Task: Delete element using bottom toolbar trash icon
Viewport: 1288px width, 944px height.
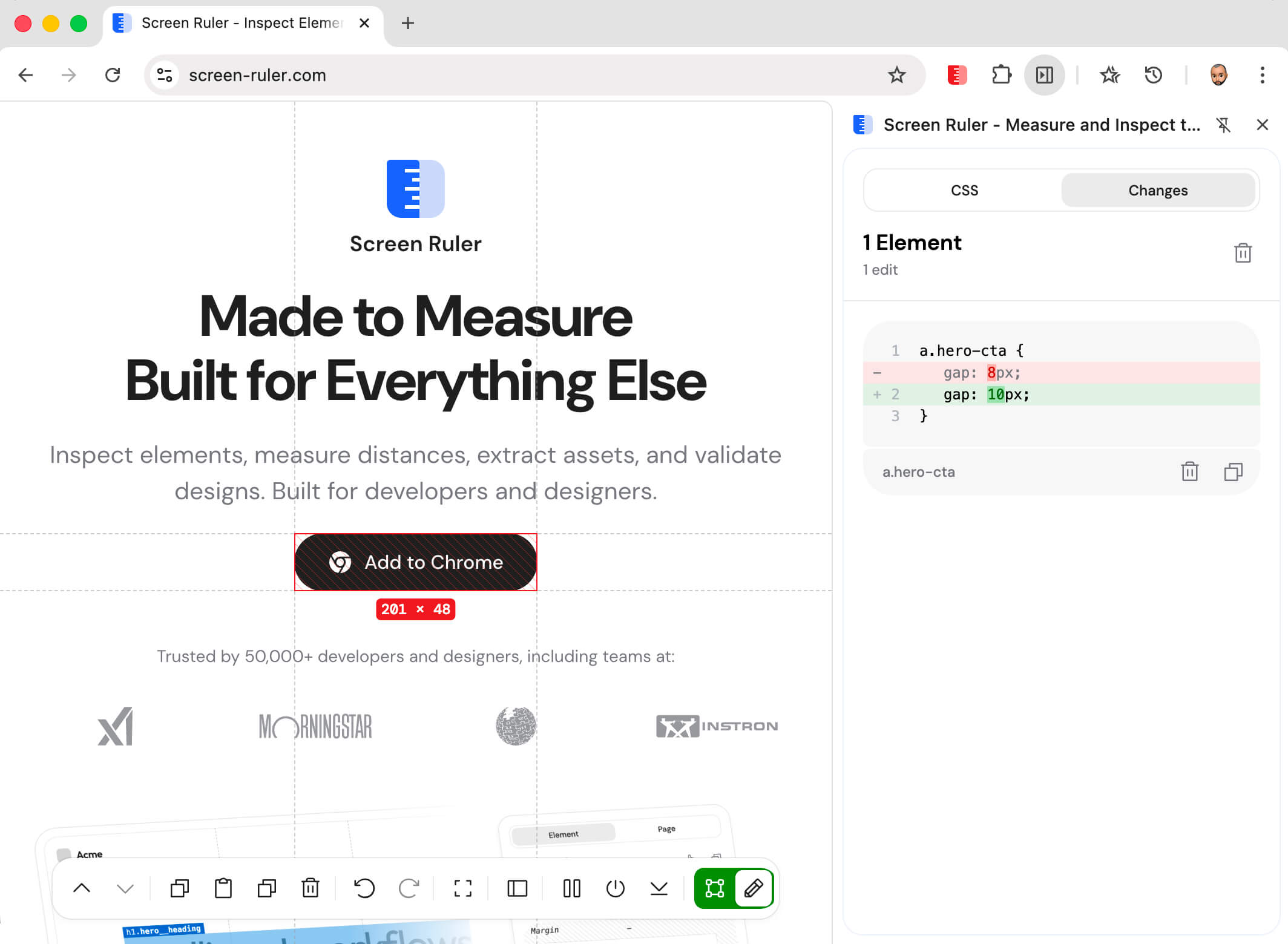Action: click(310, 888)
